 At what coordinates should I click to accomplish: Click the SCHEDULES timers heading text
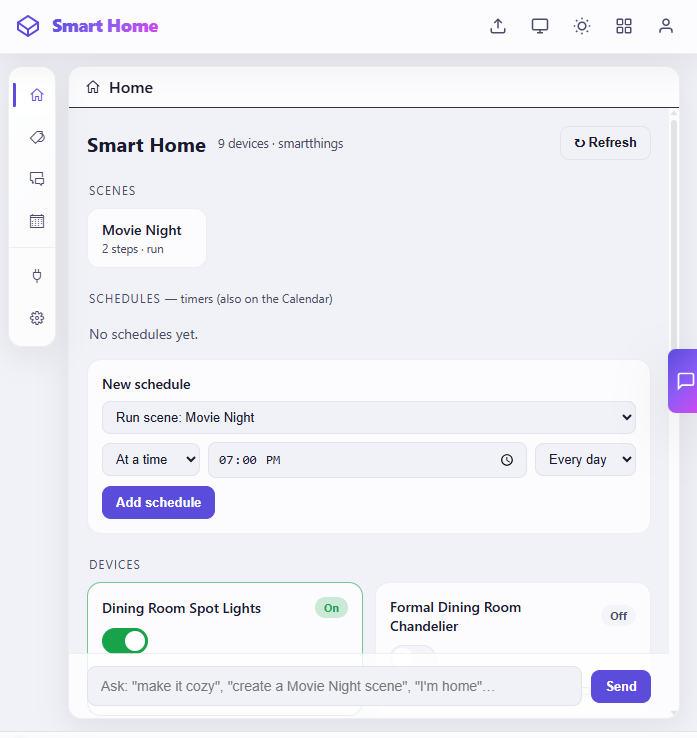[x=211, y=299]
